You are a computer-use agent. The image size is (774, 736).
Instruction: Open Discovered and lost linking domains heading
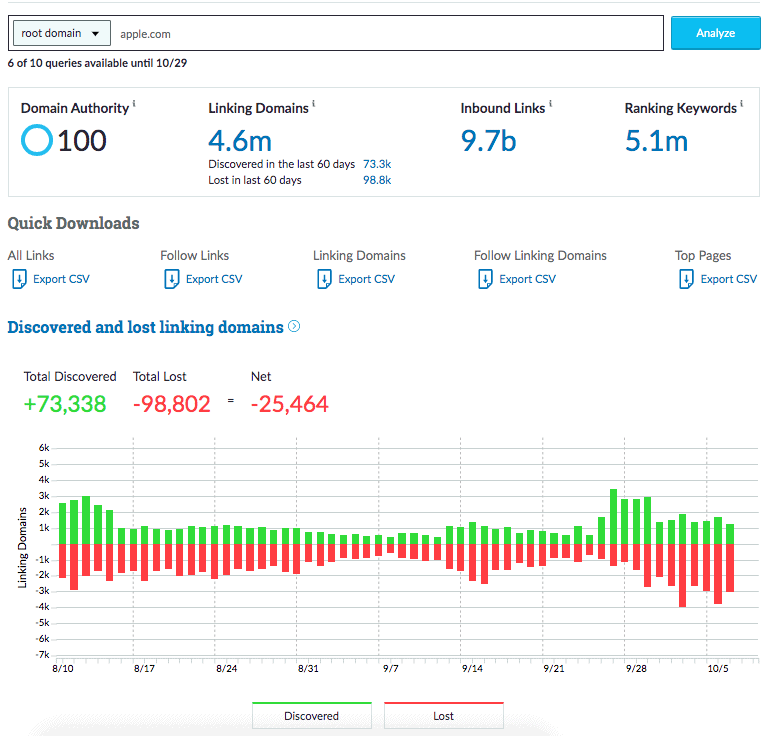(x=146, y=327)
